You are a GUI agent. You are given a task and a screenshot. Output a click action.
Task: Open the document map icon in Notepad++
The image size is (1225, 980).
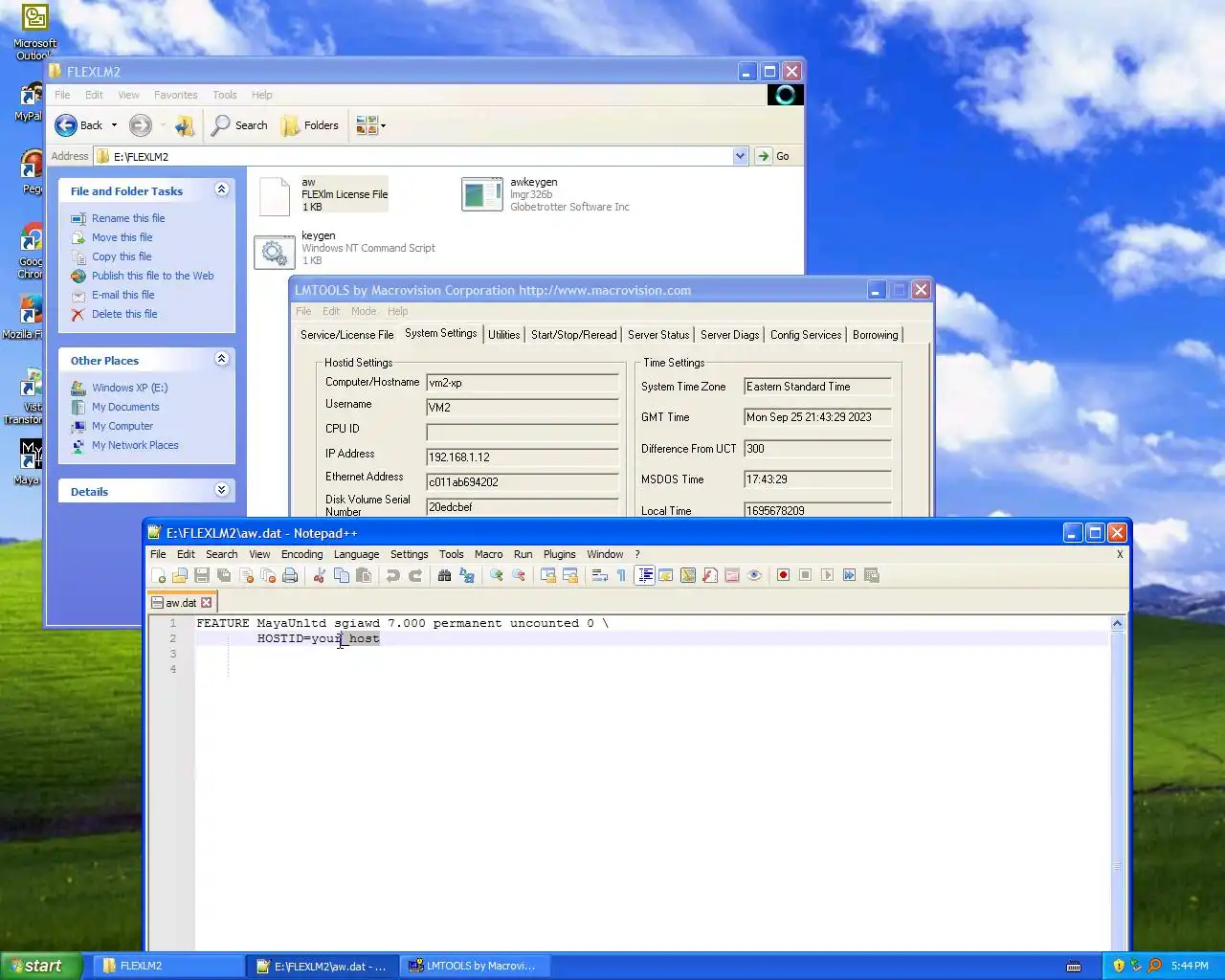687,575
